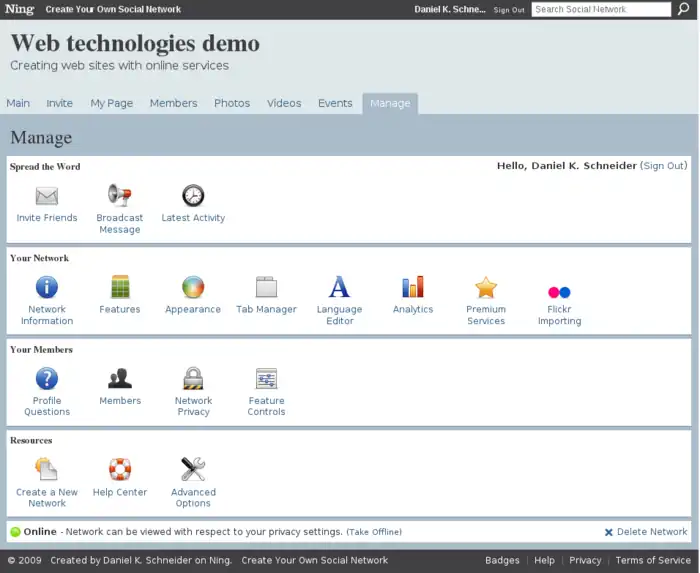Go to the Photos tab
This screenshot has width=700, height=573.
232,103
